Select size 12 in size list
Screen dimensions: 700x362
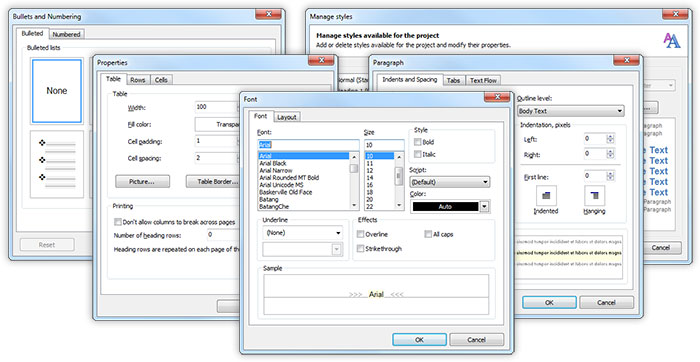coord(379,171)
